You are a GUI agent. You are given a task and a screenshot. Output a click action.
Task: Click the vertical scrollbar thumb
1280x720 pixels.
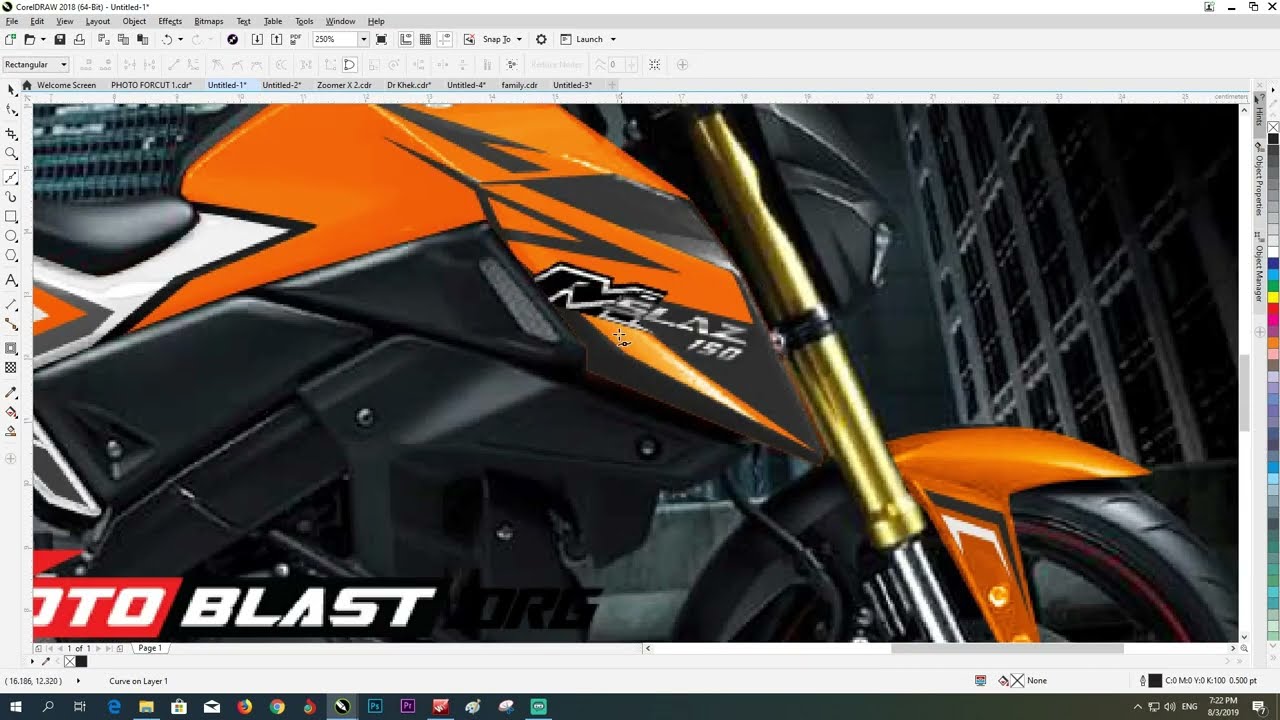click(1244, 393)
